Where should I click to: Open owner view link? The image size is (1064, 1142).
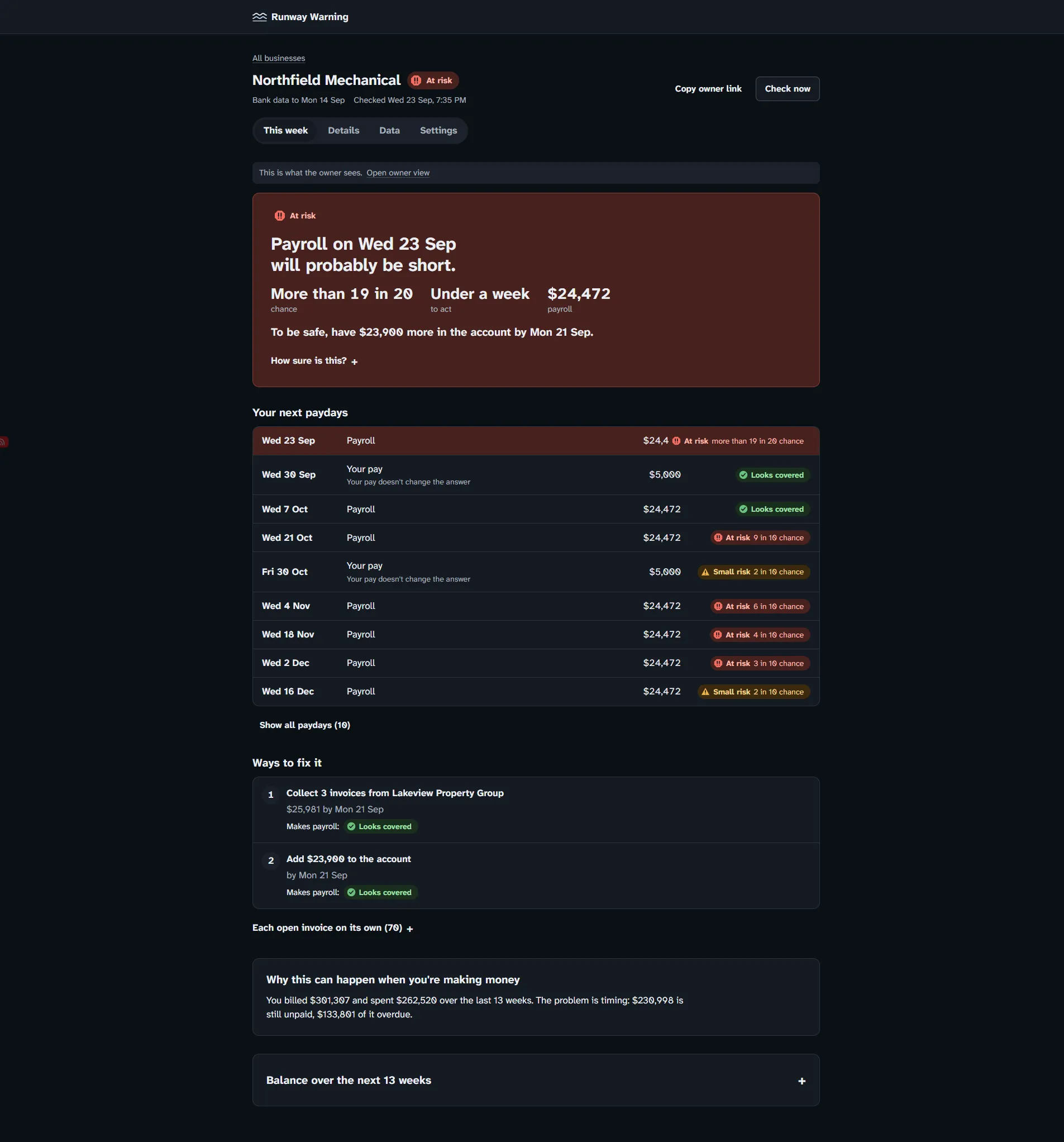tap(398, 173)
